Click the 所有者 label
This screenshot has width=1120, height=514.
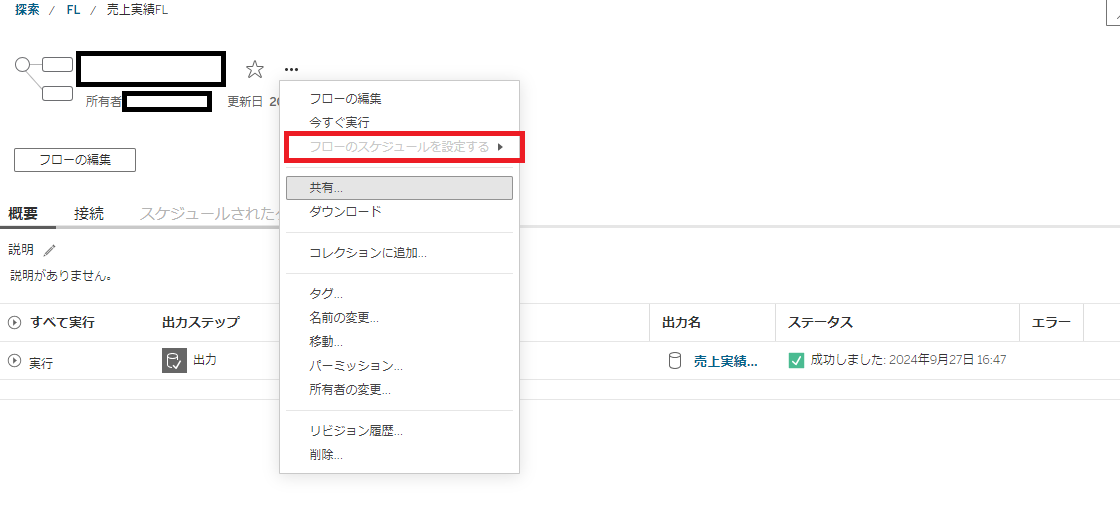(104, 101)
